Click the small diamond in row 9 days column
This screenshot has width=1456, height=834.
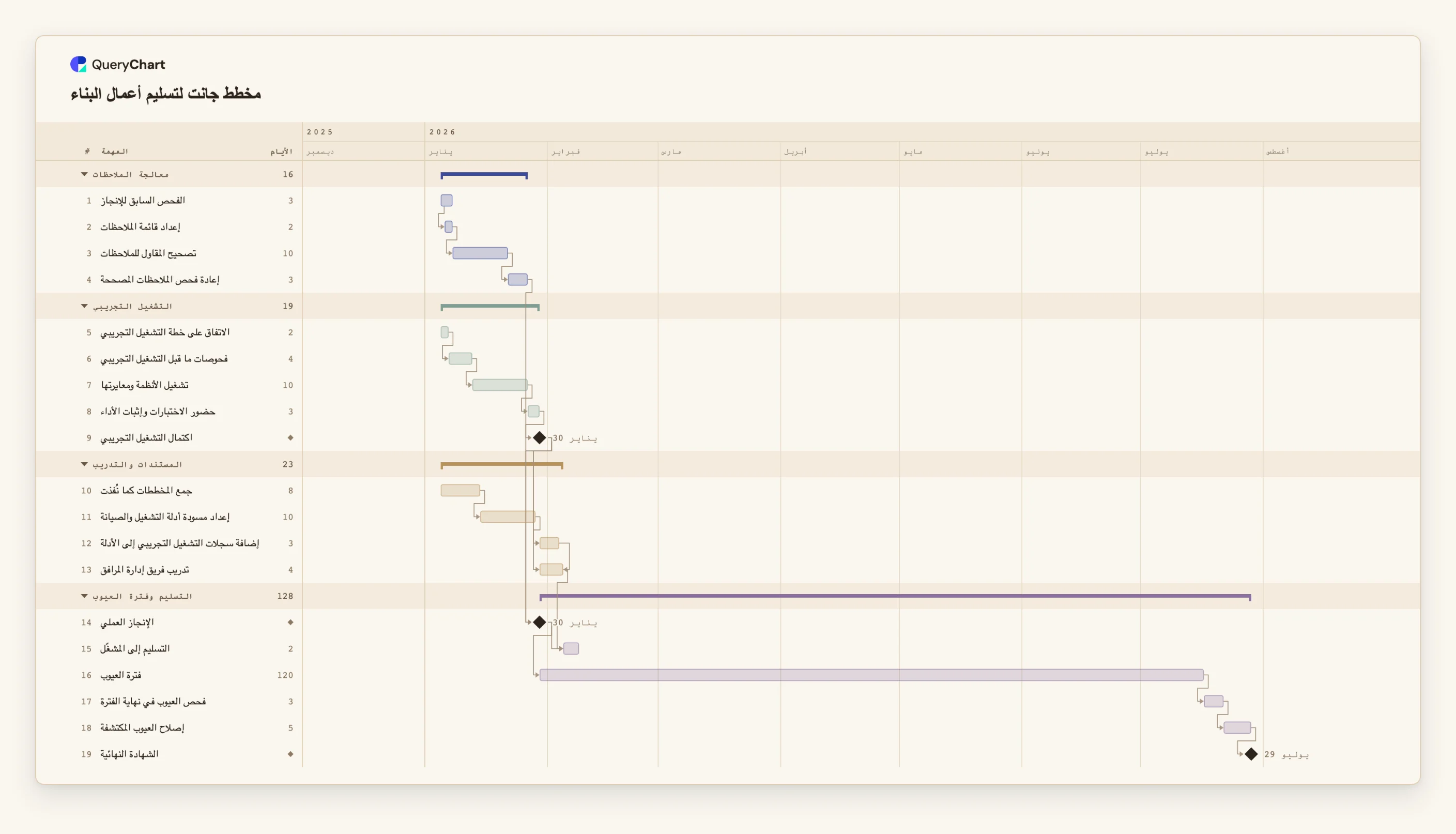click(290, 437)
